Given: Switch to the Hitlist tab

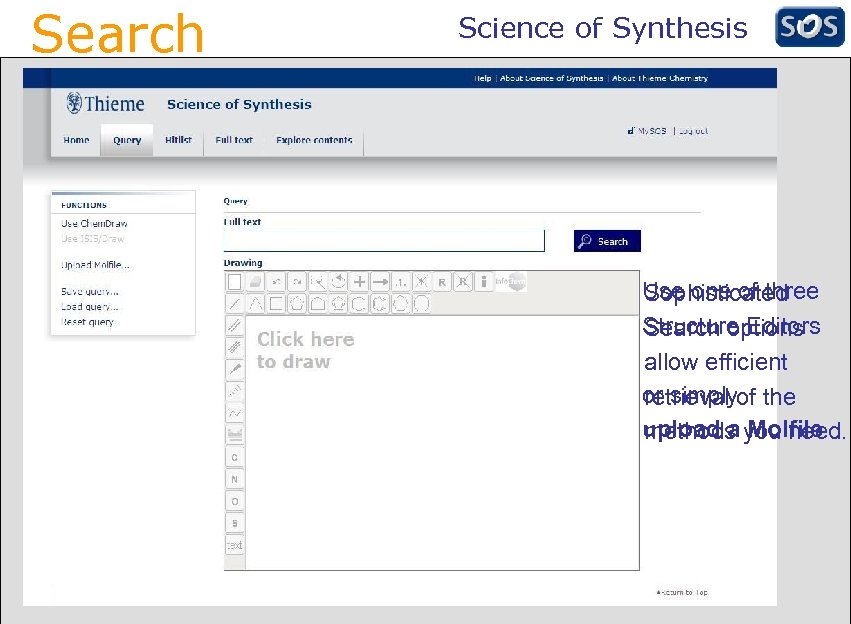Looking at the screenshot, I should tap(178, 140).
